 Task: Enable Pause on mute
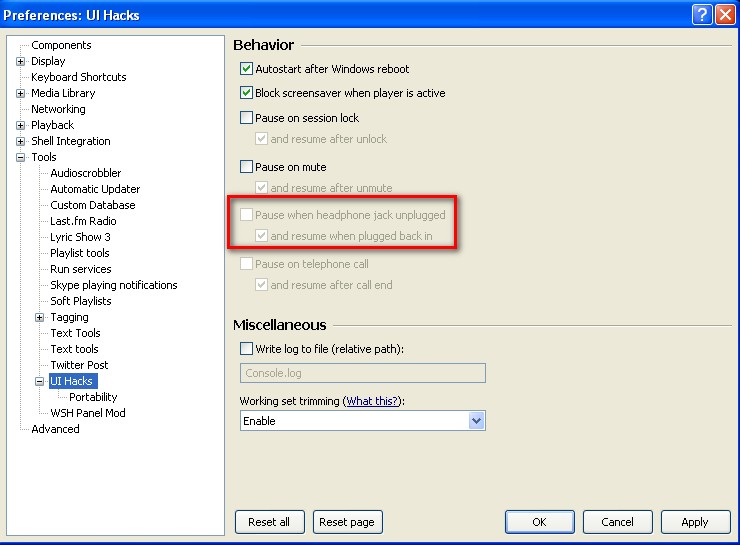coord(246,167)
